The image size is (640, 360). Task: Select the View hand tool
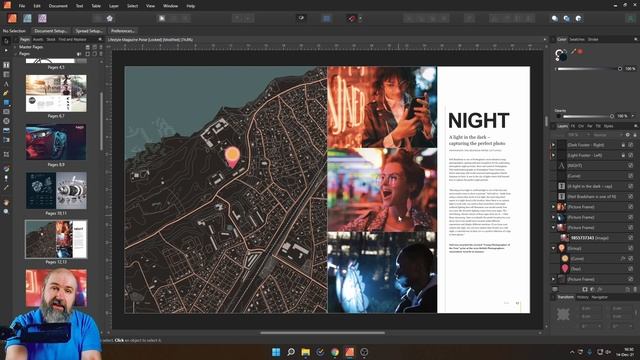click(x=6, y=202)
